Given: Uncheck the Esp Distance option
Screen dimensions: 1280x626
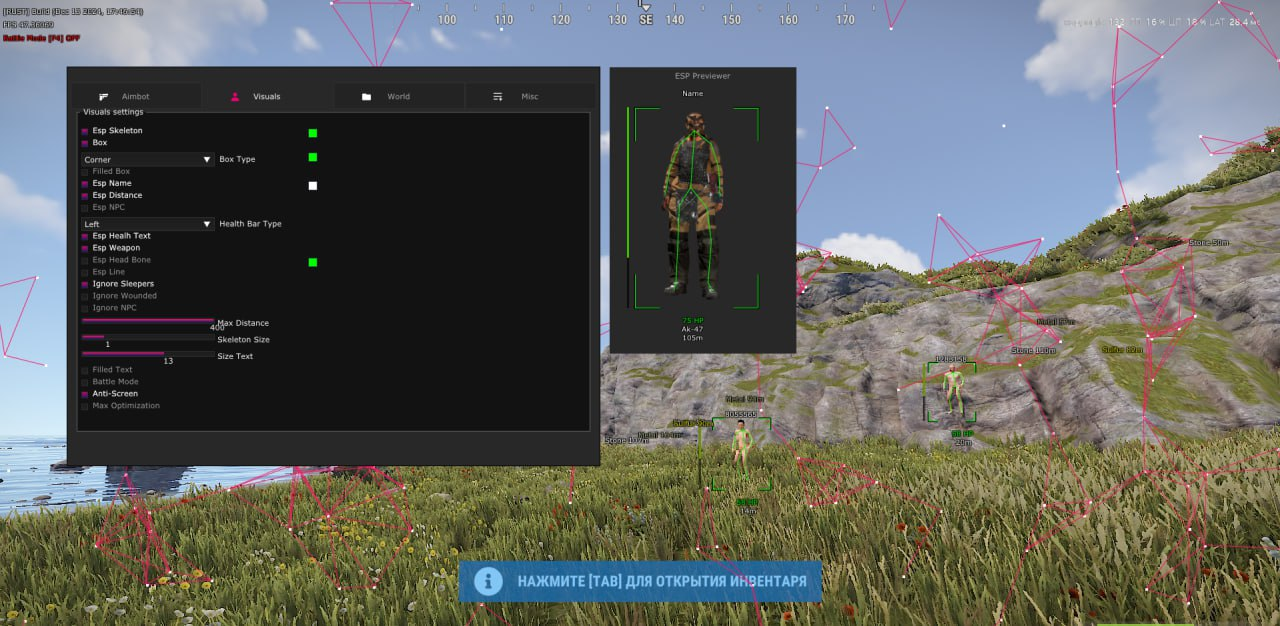Looking at the screenshot, I should coord(85,196).
